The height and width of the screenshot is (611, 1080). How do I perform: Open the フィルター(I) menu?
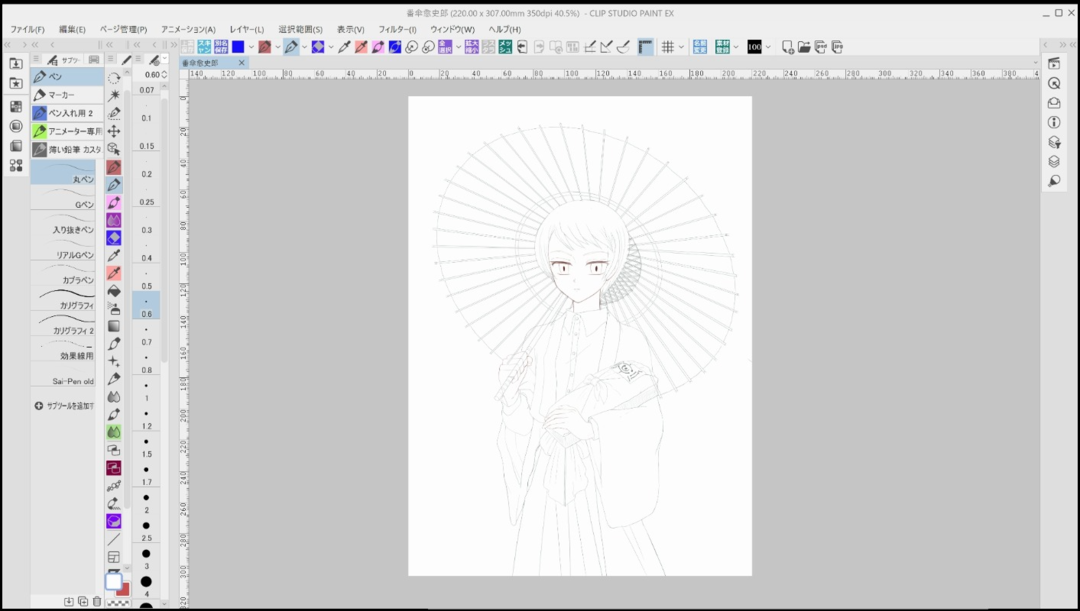coord(397,30)
